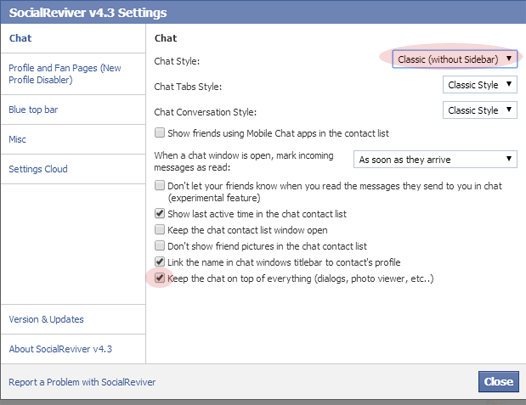Click the SocialReviver v4.3 Settings title
Screen dimensions: 526x405
(x=88, y=13)
